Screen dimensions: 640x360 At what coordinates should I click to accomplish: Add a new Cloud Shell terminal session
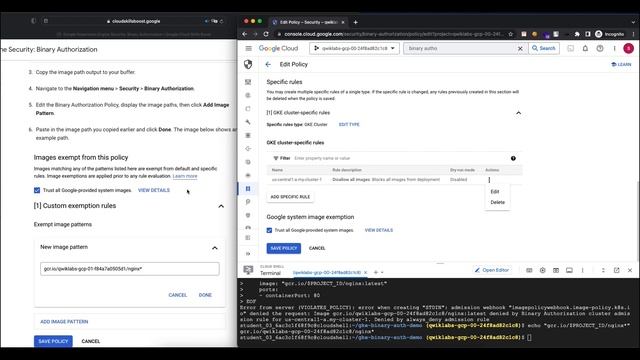[x=376, y=272]
